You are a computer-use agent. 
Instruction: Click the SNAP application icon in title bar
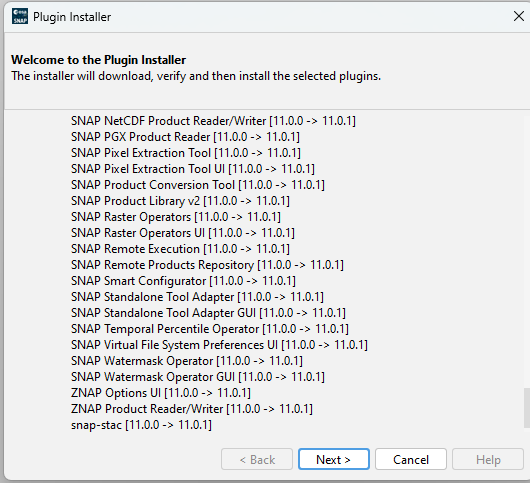click(20, 17)
